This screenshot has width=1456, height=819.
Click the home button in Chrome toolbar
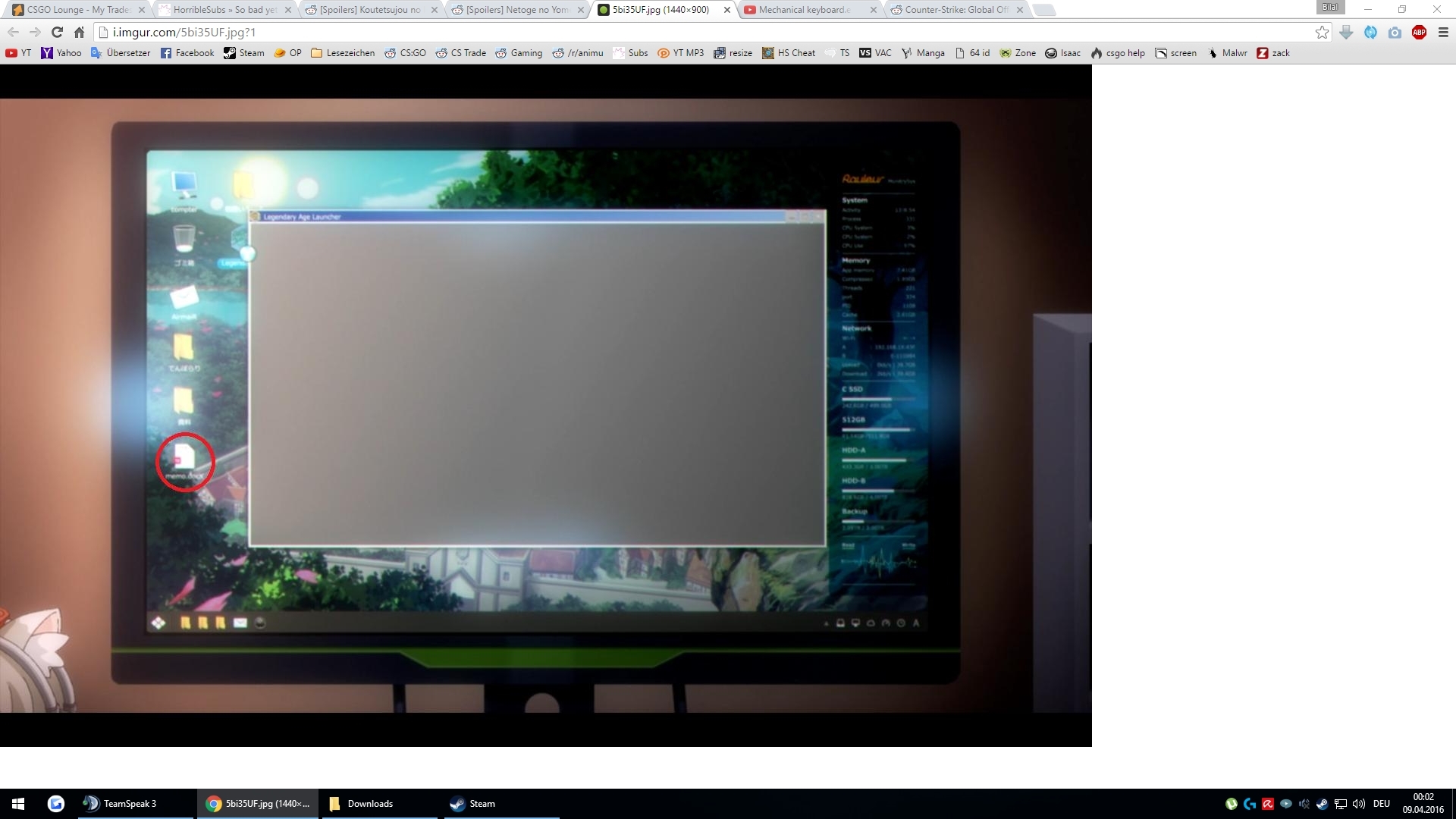[79, 32]
